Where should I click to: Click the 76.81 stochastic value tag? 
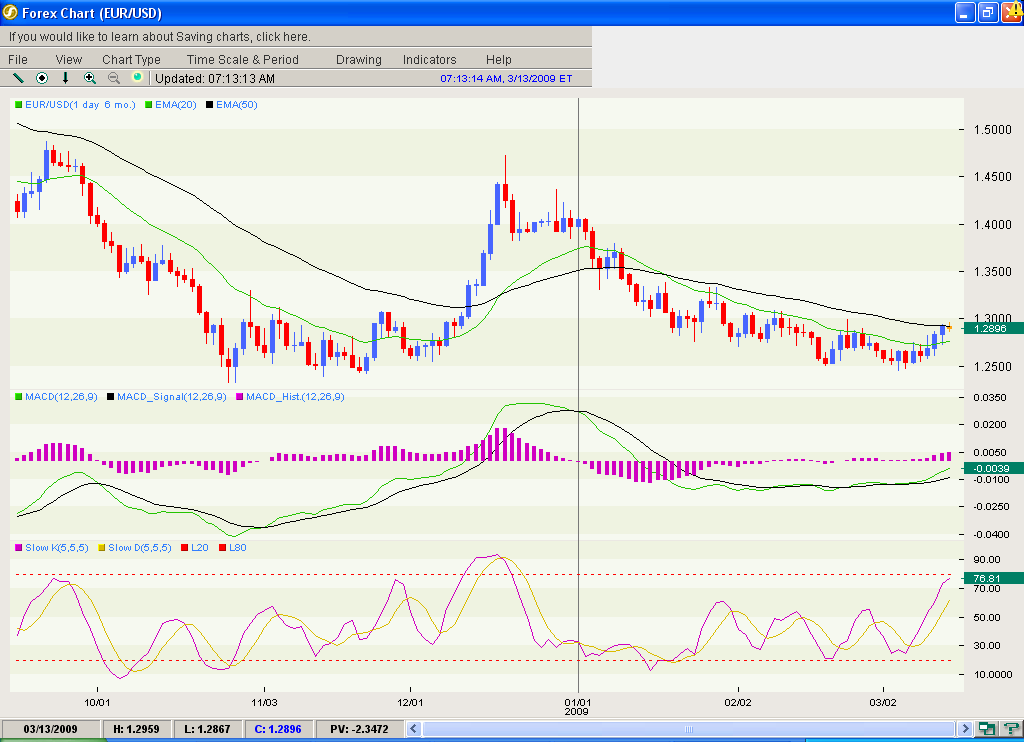click(x=993, y=578)
